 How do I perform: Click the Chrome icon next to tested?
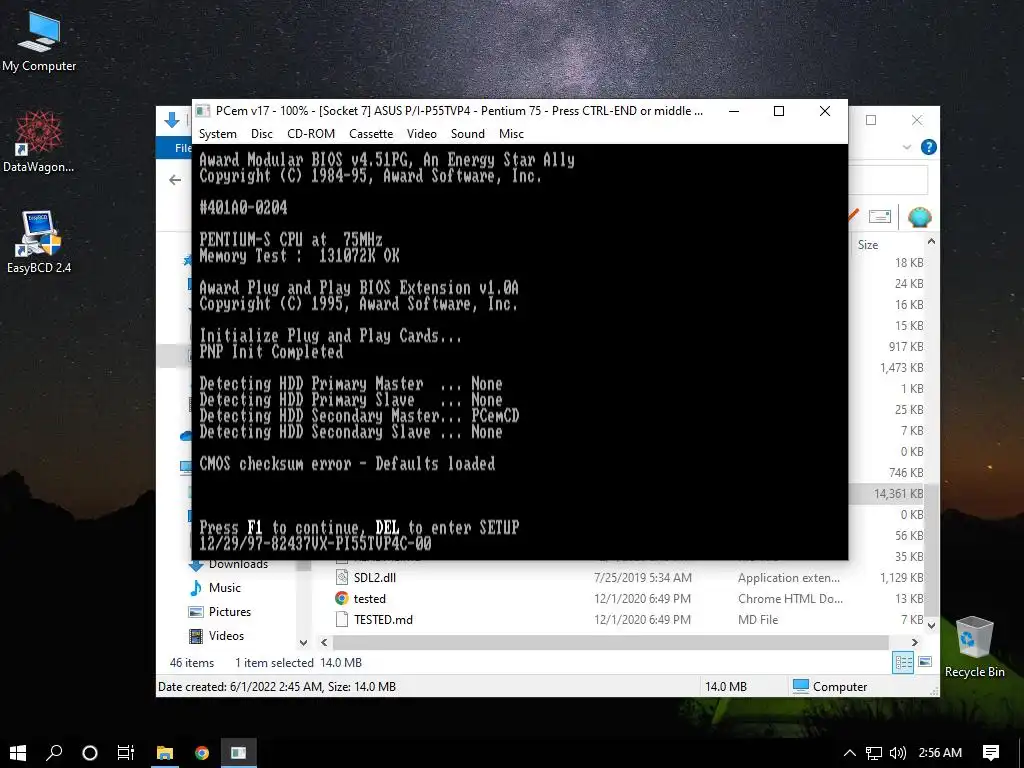(342, 598)
